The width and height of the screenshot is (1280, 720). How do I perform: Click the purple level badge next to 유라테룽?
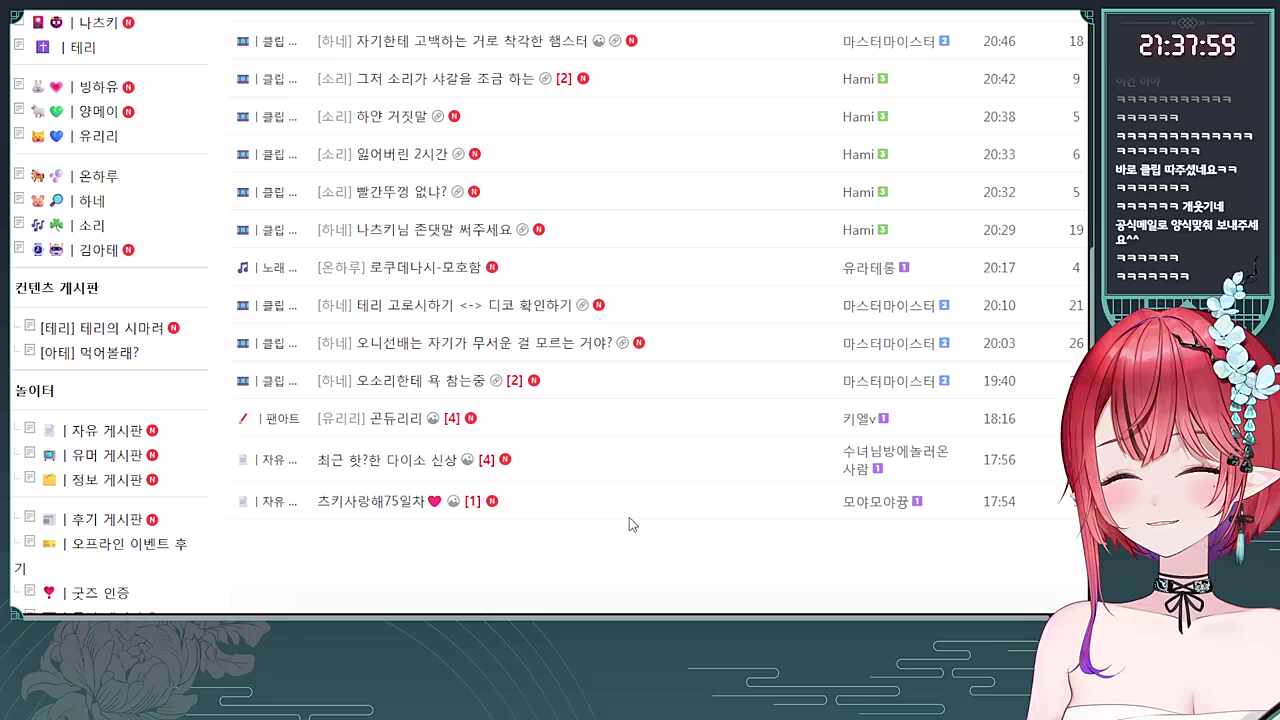(904, 268)
